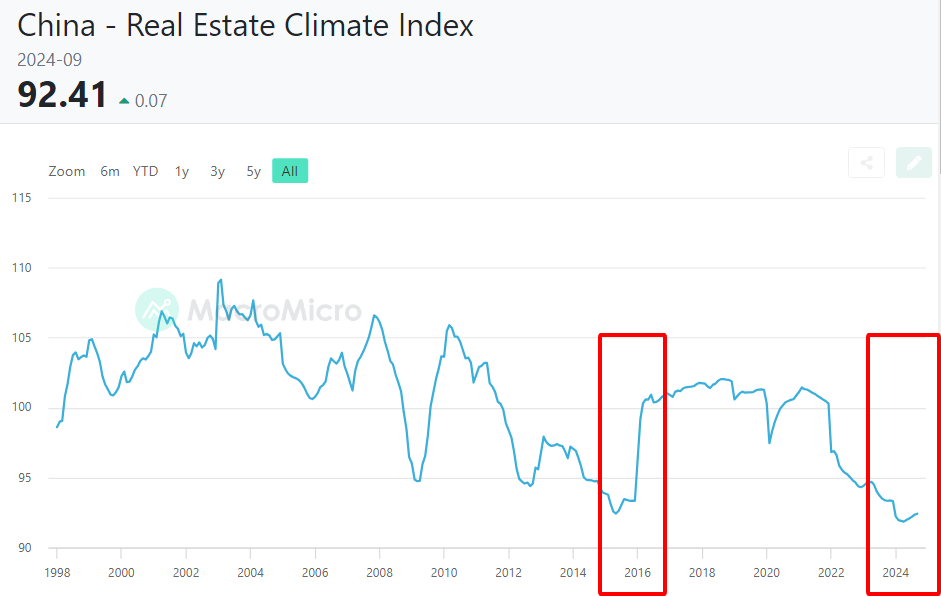The height and width of the screenshot is (596, 941).
Task: Click the Zoom label
Action: pos(67,171)
